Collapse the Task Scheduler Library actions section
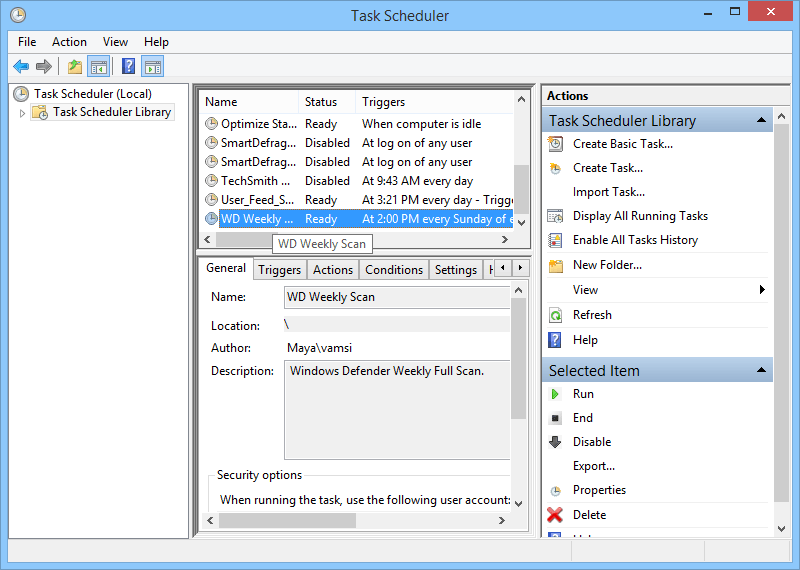Screen dimensions: 800x570 [761, 120]
